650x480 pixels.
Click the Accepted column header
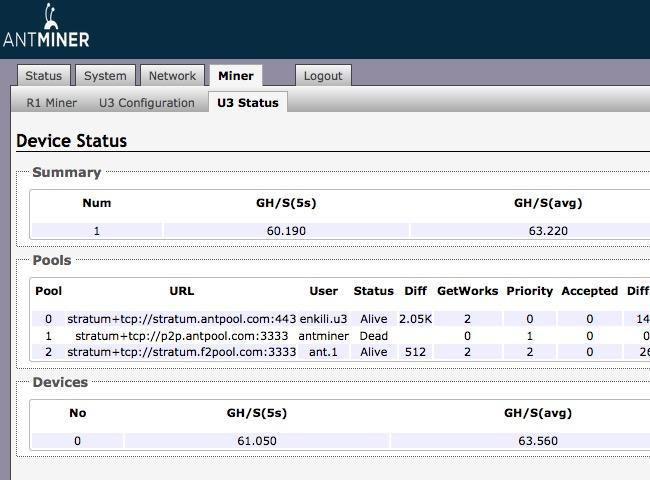click(589, 291)
